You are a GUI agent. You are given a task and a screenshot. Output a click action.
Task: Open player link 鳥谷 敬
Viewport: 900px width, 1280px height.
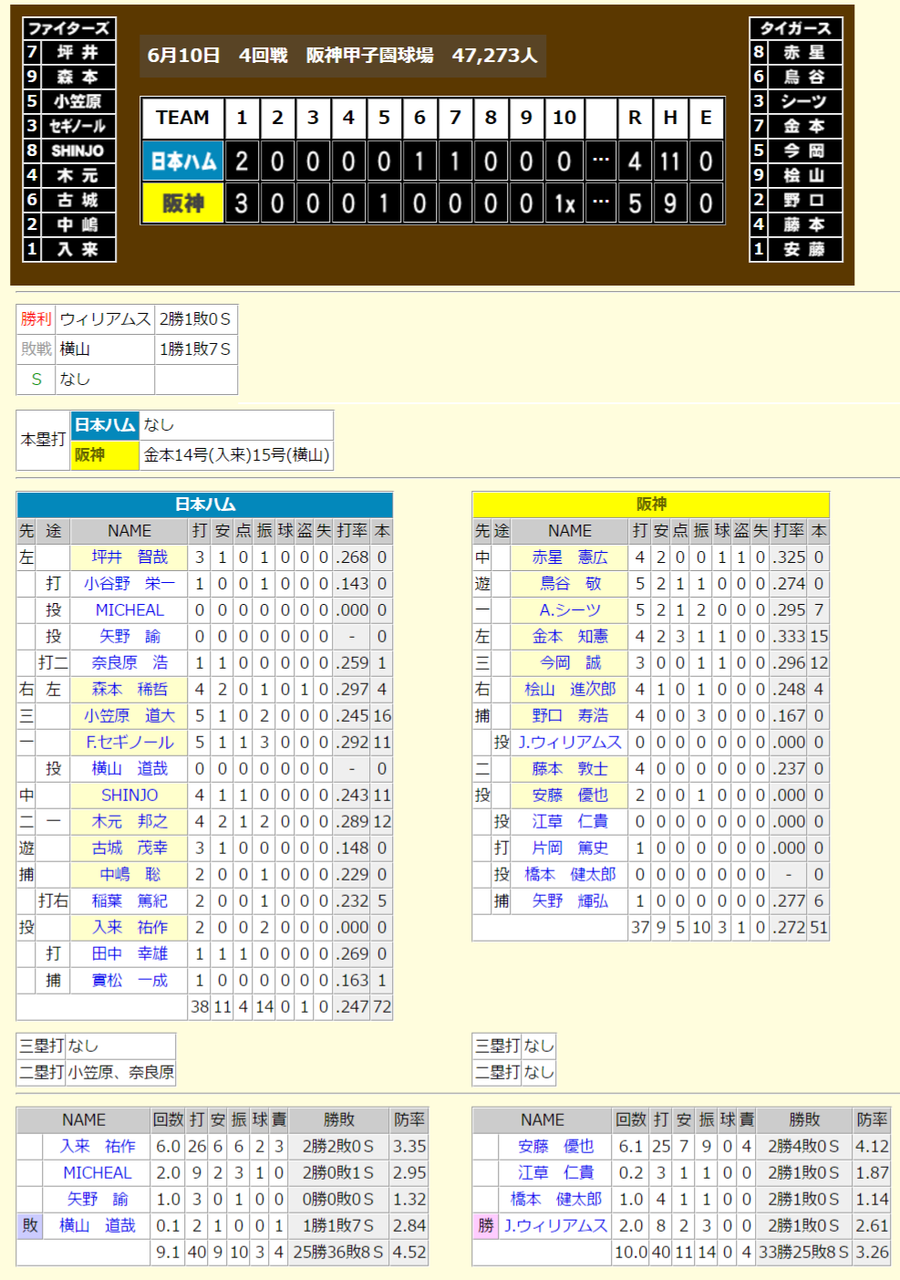(x=570, y=584)
